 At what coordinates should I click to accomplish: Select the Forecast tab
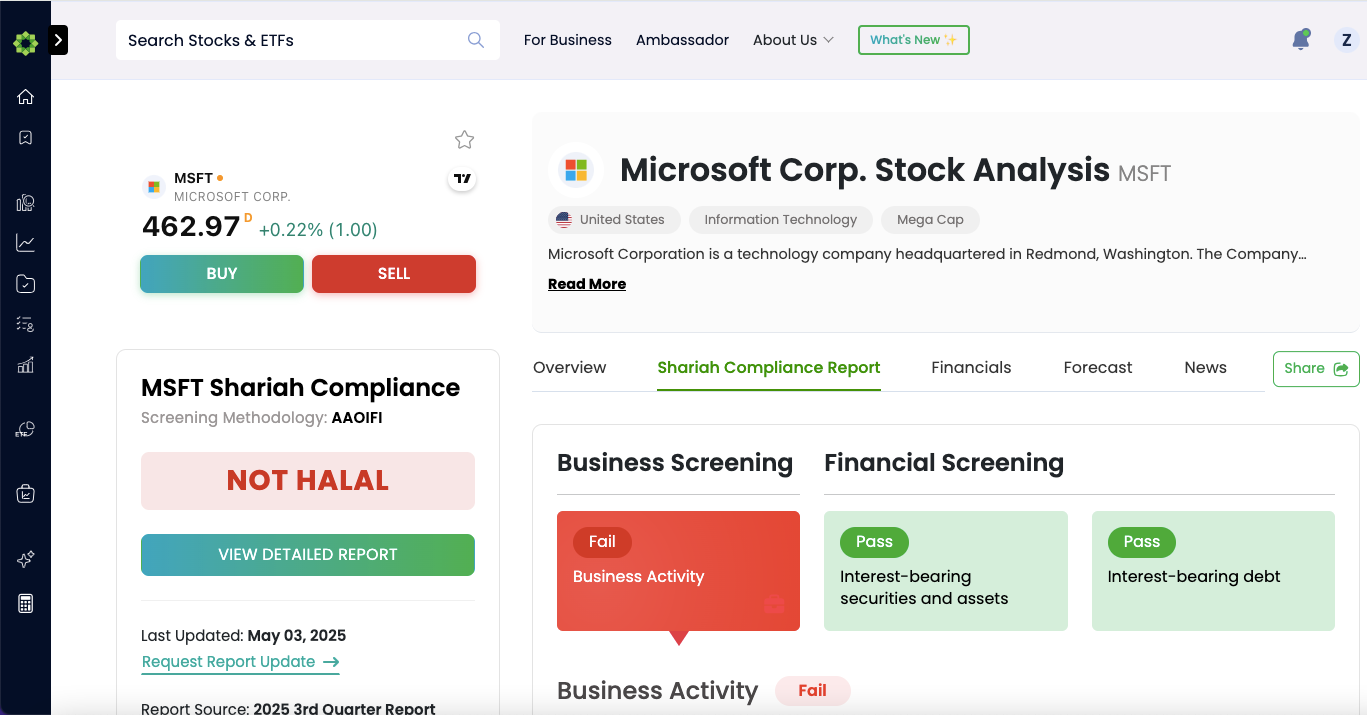coord(1098,367)
